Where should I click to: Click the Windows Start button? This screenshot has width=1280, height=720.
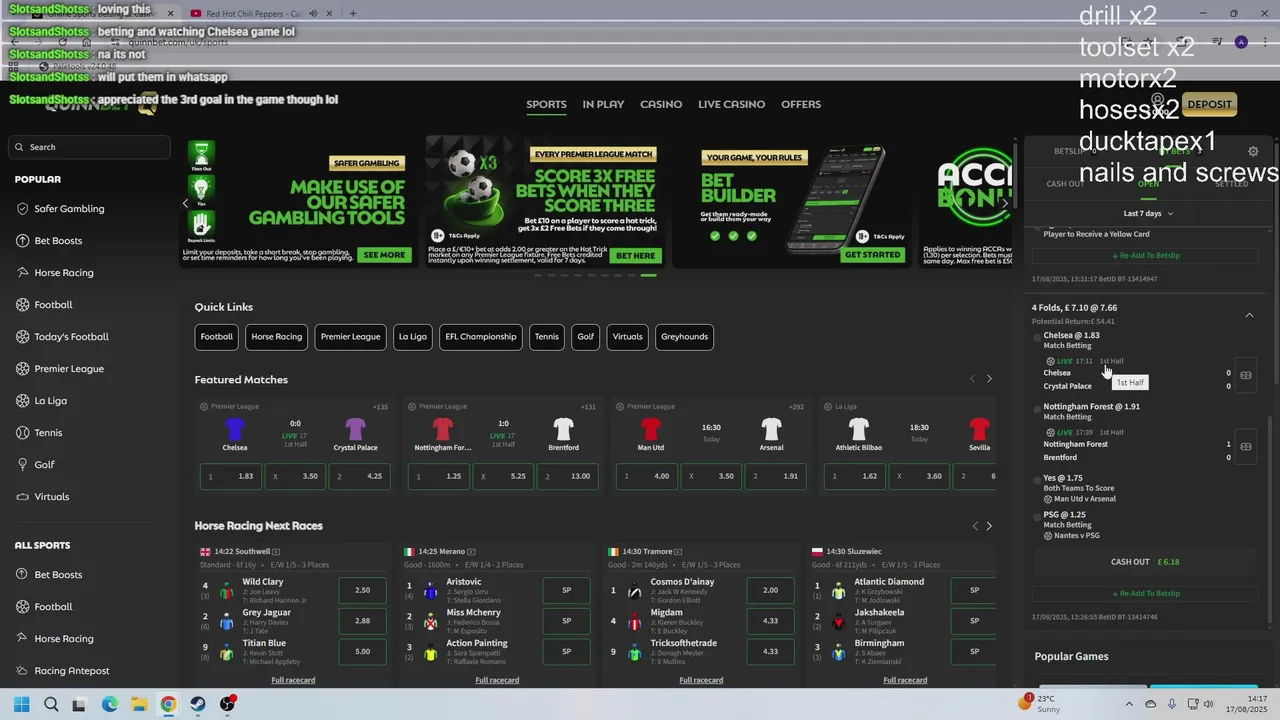point(22,704)
